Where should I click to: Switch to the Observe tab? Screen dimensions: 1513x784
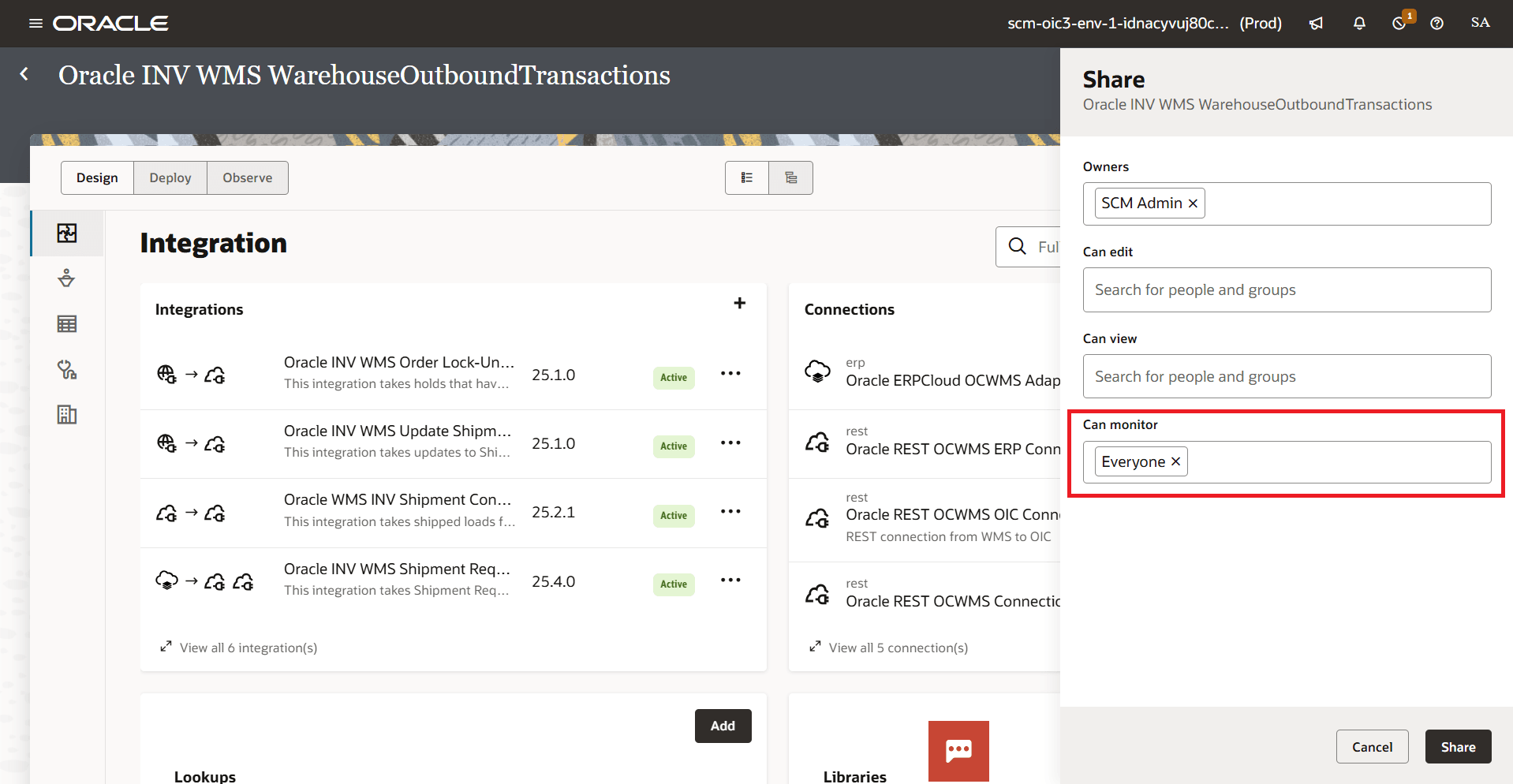tap(247, 177)
